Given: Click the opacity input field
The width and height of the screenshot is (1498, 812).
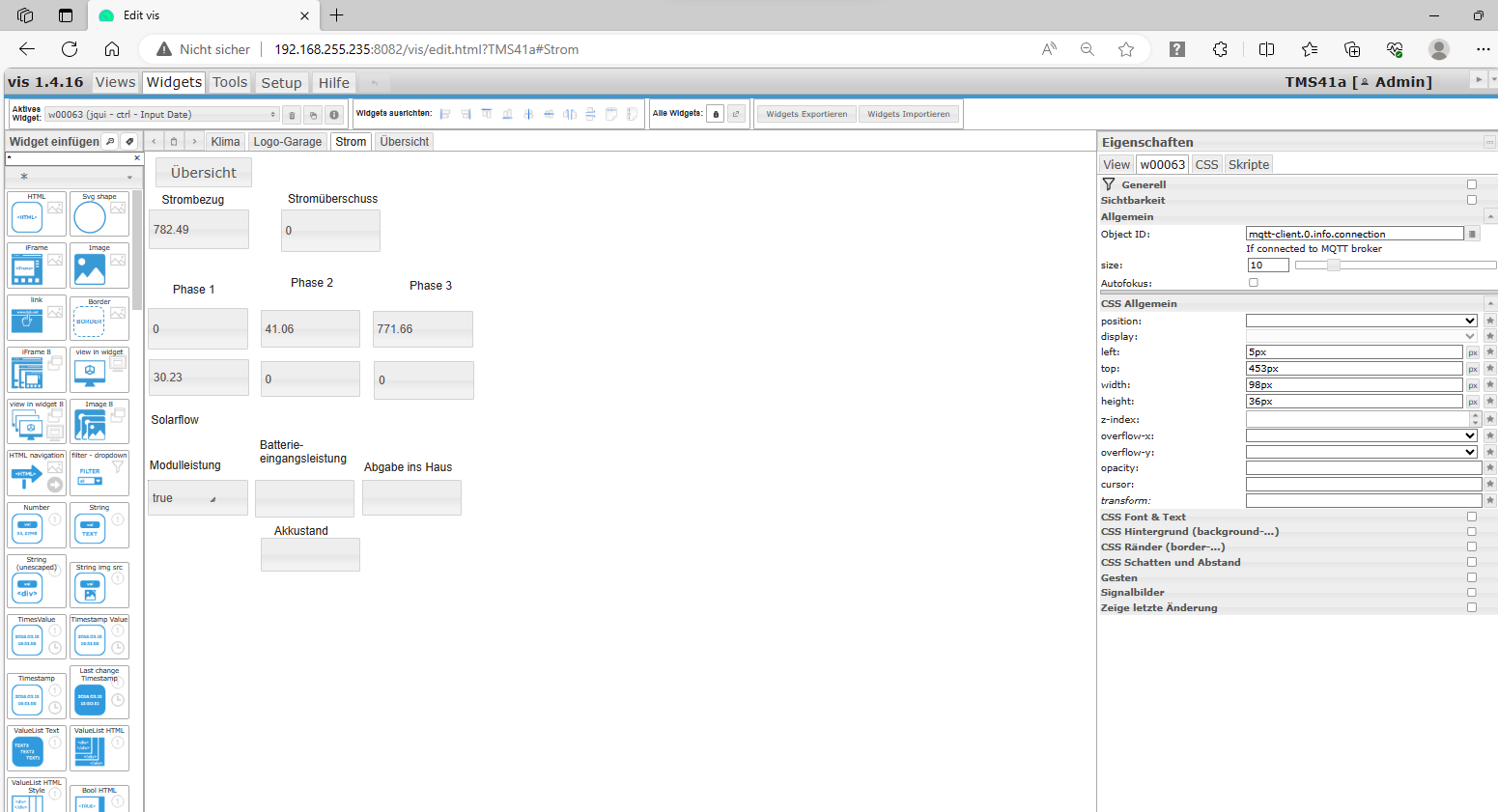Looking at the screenshot, I should click(1364, 468).
